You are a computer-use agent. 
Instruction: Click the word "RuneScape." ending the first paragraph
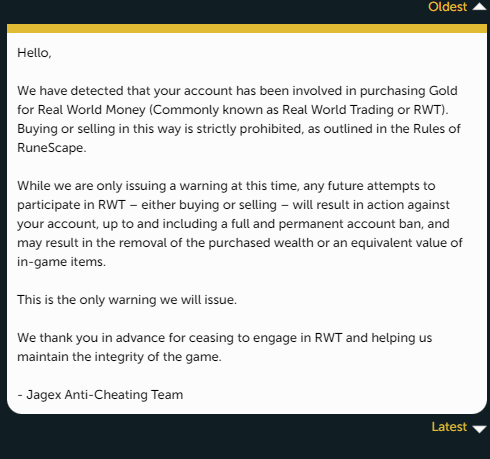(52, 148)
